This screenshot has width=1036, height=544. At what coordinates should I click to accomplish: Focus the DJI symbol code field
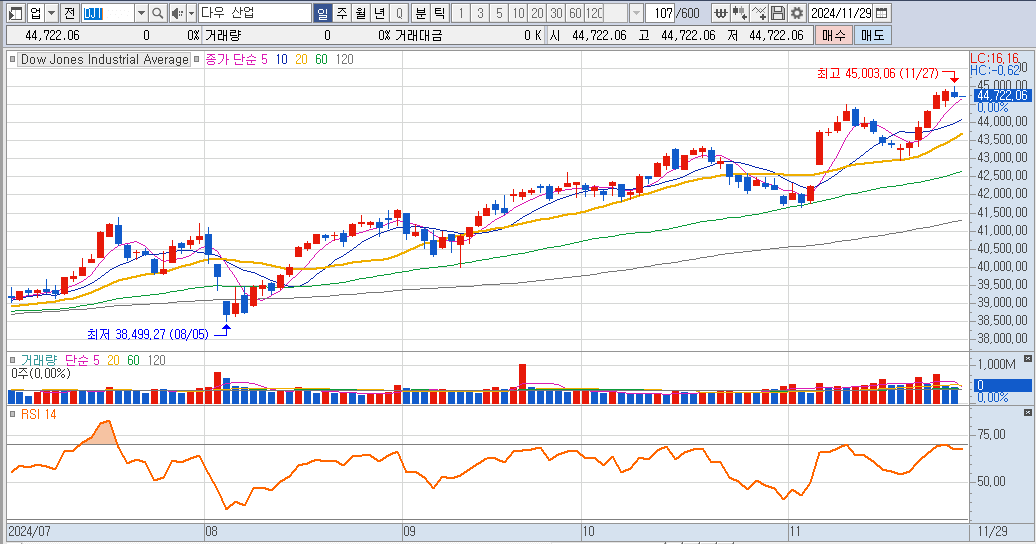tap(108, 13)
